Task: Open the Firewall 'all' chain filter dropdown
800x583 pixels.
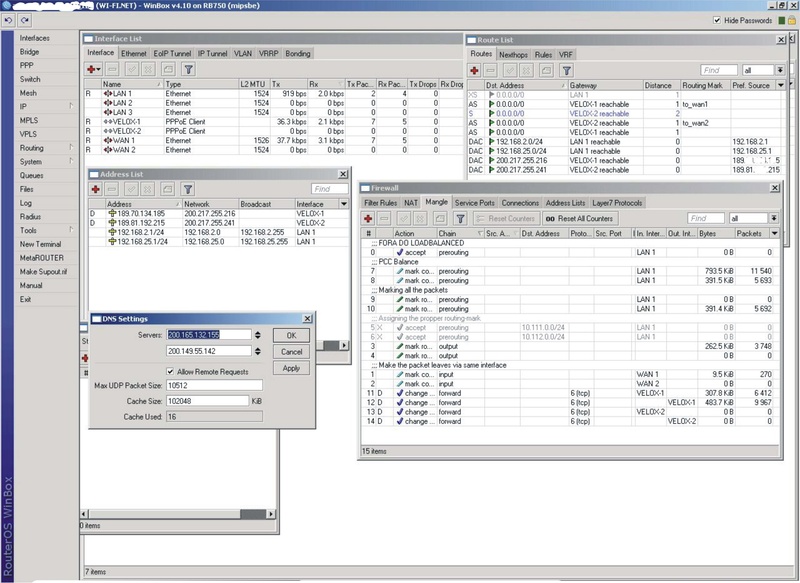Action: pyautogui.click(x=774, y=218)
